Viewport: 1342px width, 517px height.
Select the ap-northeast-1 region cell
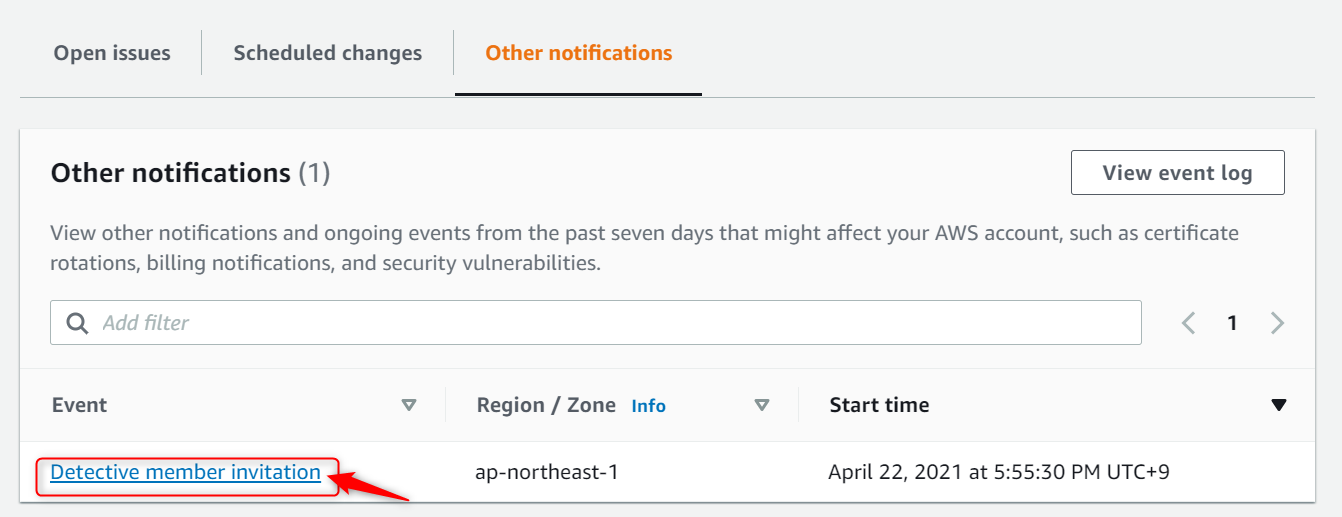click(546, 472)
